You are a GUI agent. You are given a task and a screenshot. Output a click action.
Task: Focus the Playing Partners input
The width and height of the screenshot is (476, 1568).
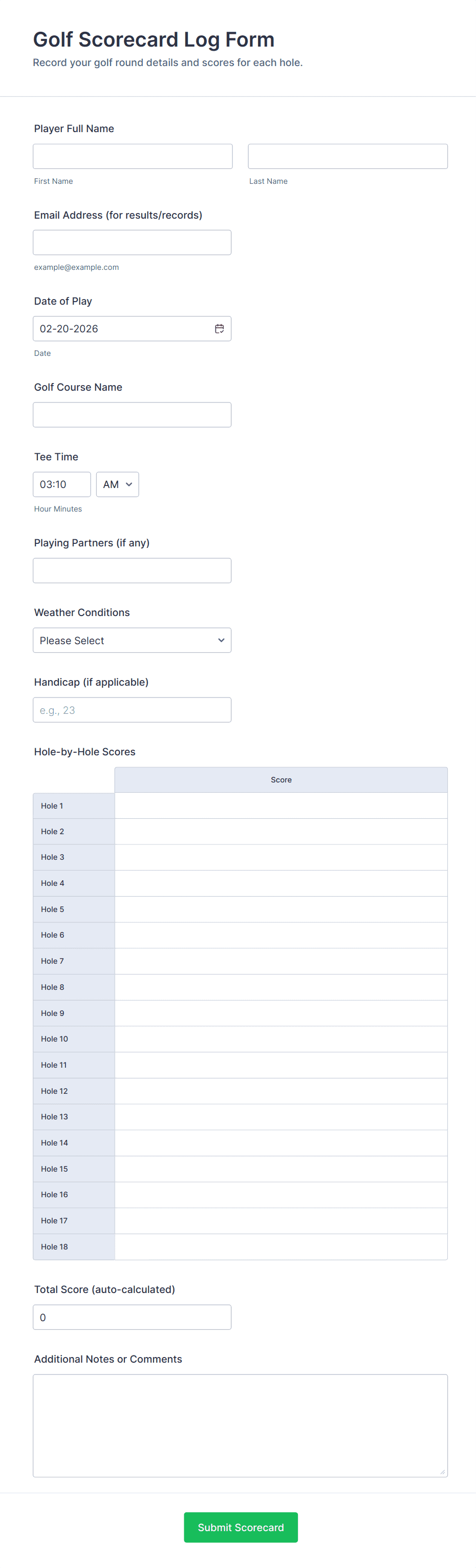132,570
